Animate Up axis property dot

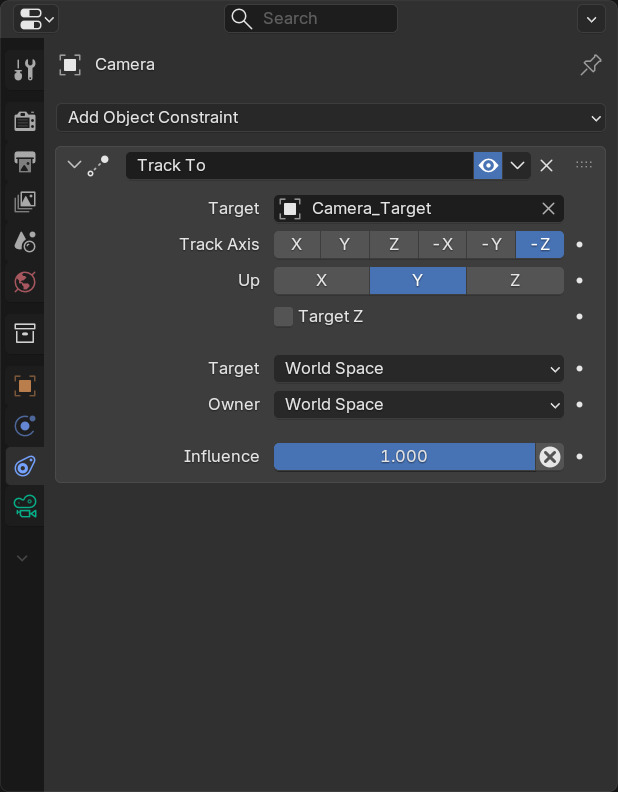point(579,280)
